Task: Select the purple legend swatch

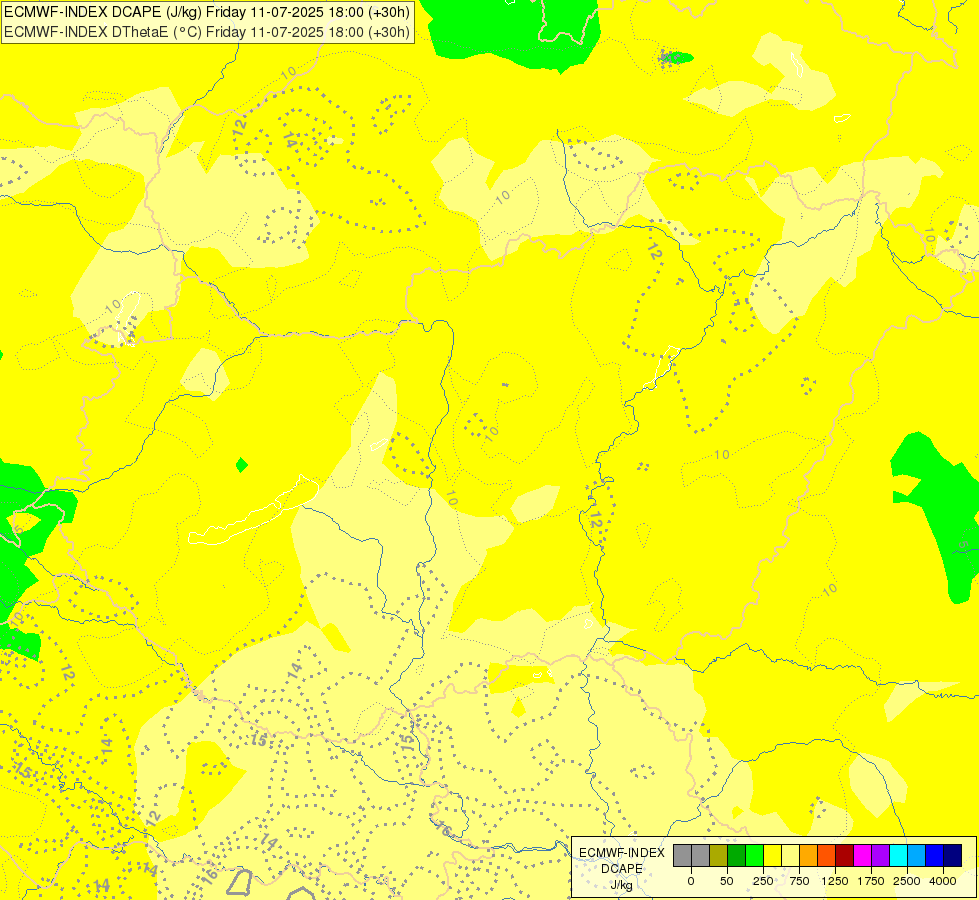Action: click(881, 855)
